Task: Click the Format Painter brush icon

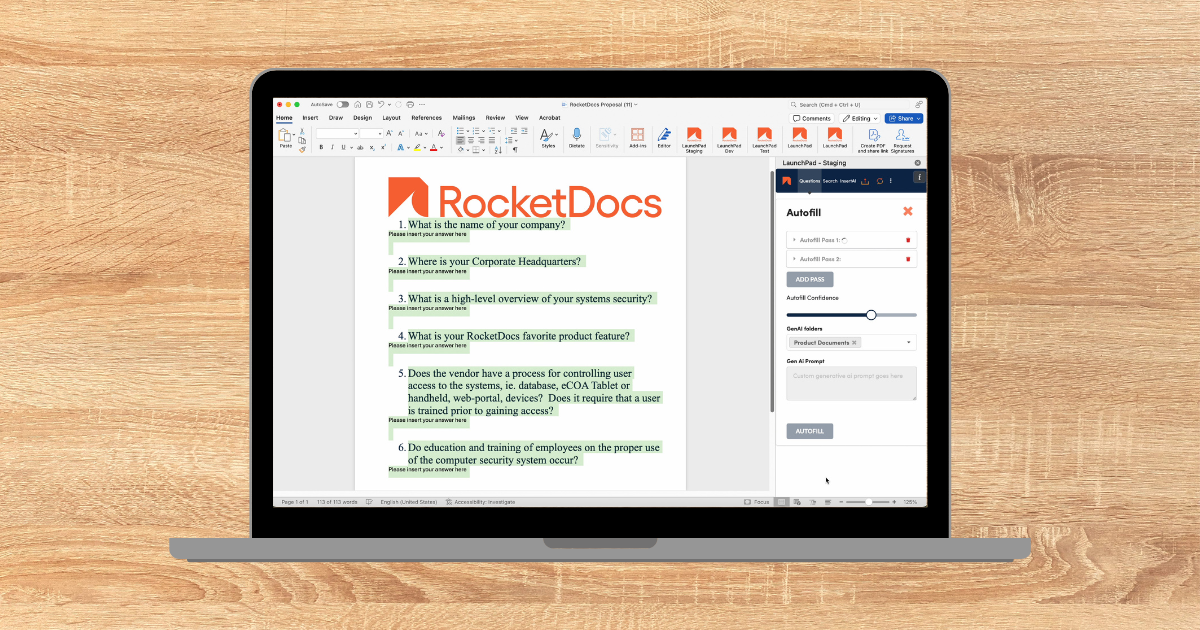Action: (x=302, y=150)
